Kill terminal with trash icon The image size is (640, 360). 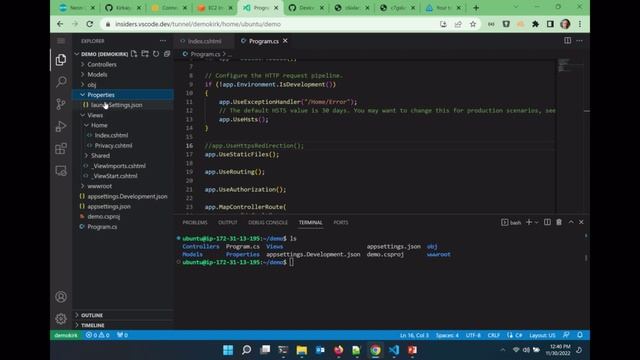pos(559,222)
